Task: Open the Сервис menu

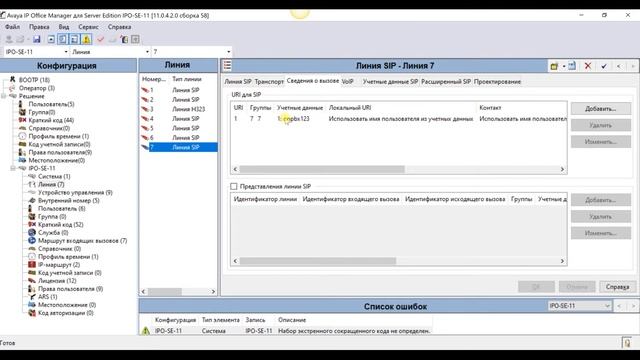Action: pyautogui.click(x=88, y=27)
